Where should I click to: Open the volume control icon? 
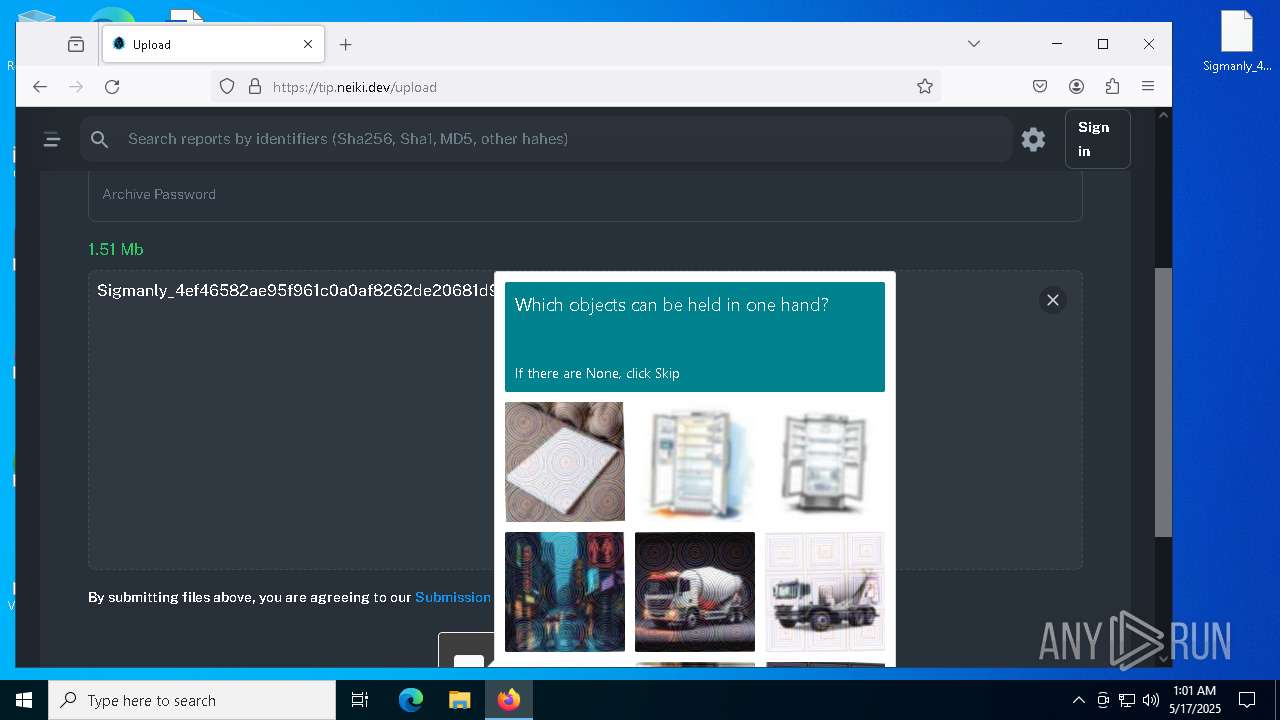(x=1151, y=700)
